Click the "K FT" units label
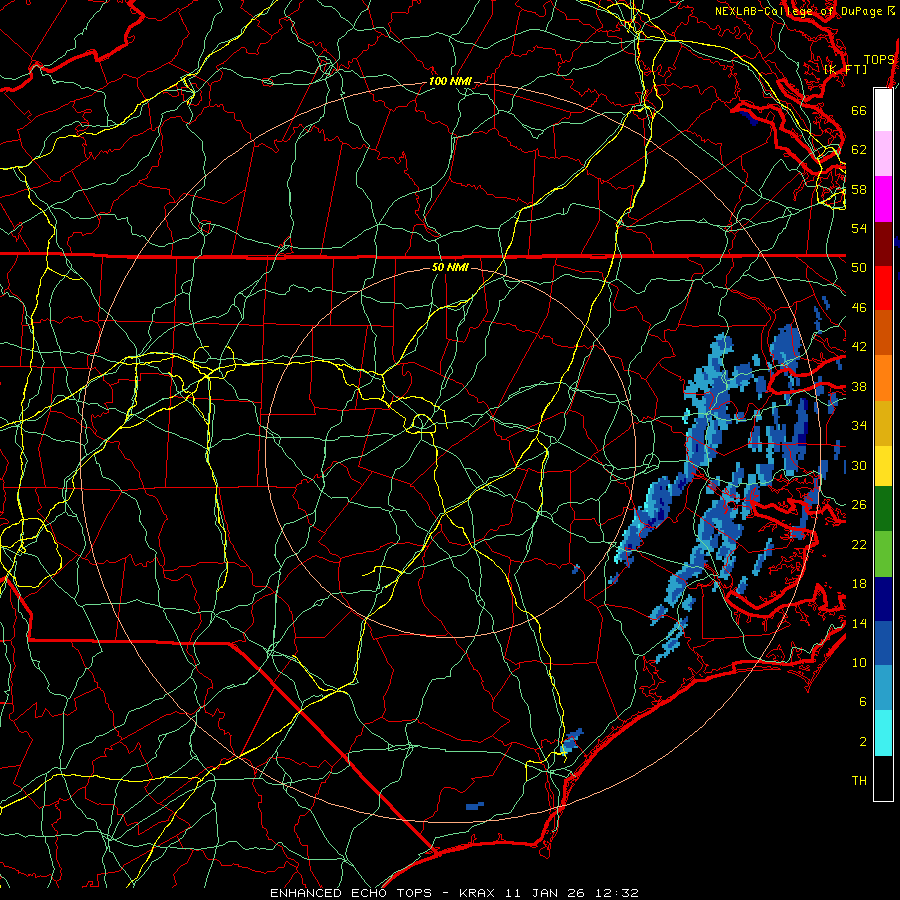Image resolution: width=900 pixels, height=900 pixels. pos(845,69)
